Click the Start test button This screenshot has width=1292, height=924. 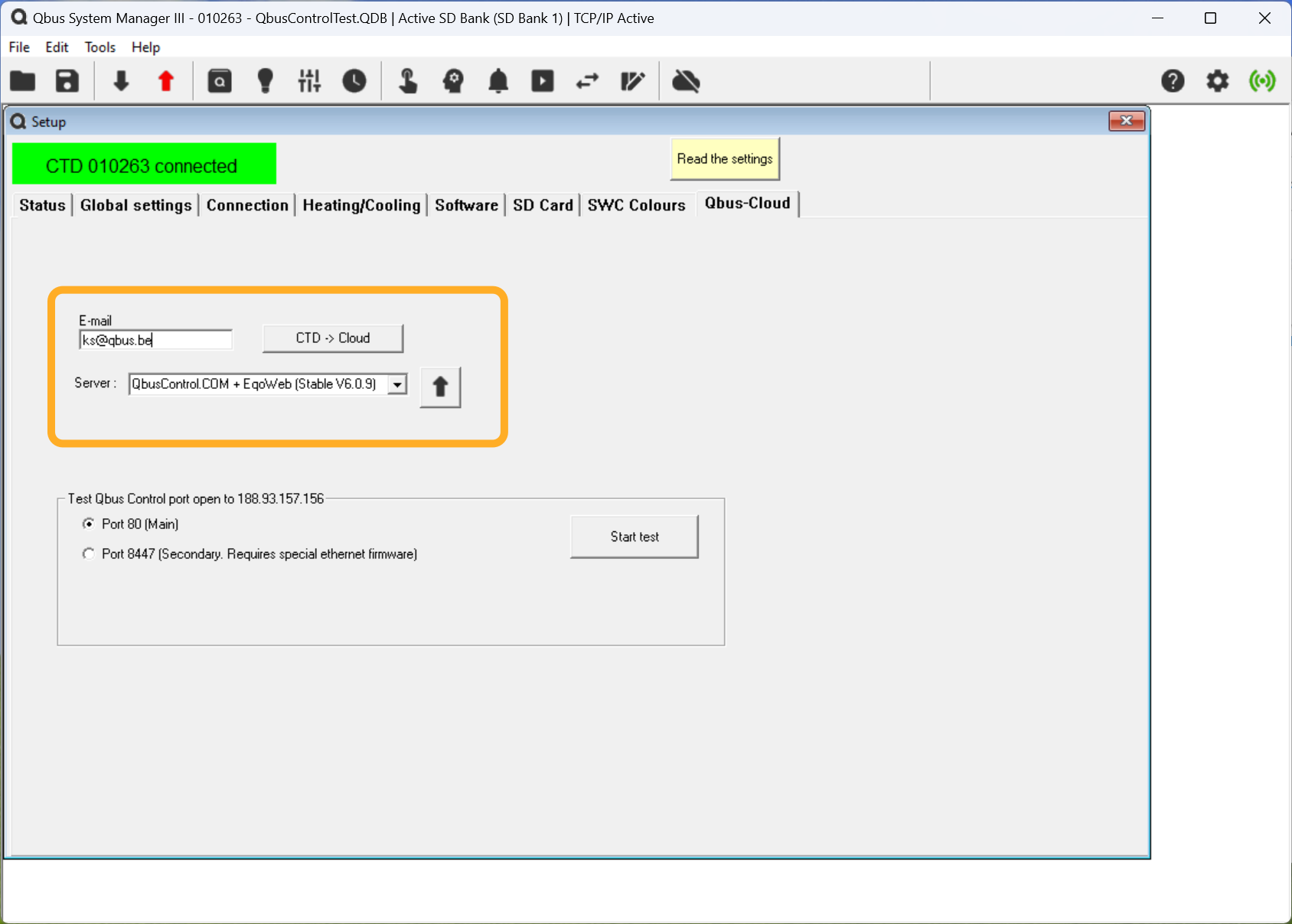click(635, 537)
